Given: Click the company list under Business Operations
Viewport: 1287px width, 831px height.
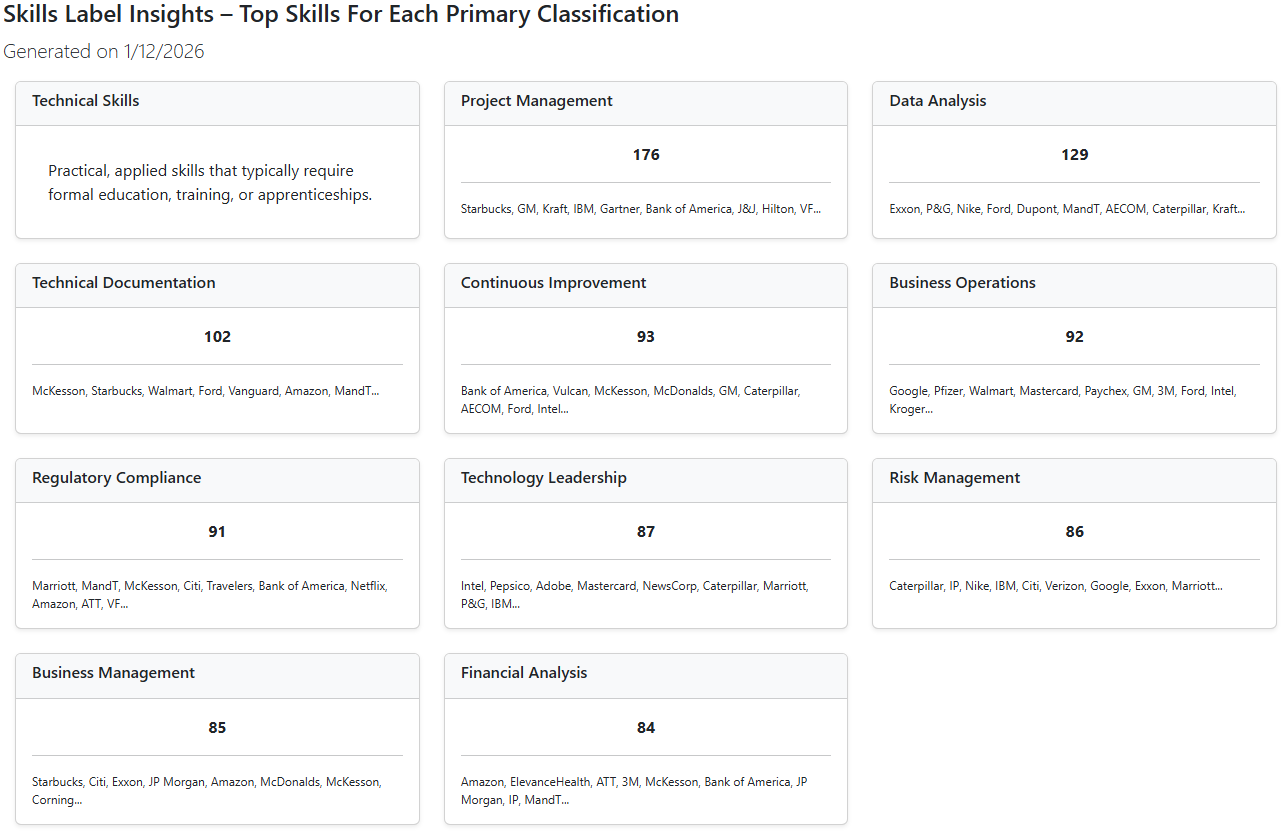Looking at the screenshot, I should [1062, 399].
